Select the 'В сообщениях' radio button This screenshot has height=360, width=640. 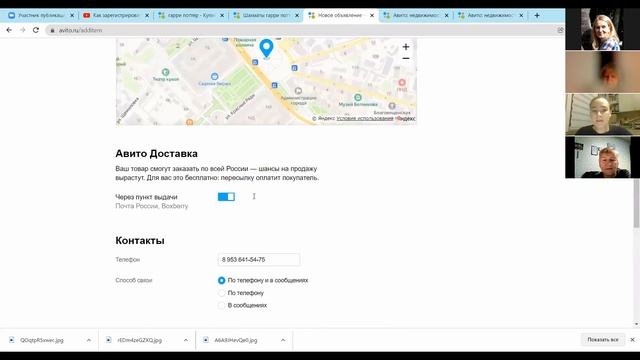(x=222, y=305)
